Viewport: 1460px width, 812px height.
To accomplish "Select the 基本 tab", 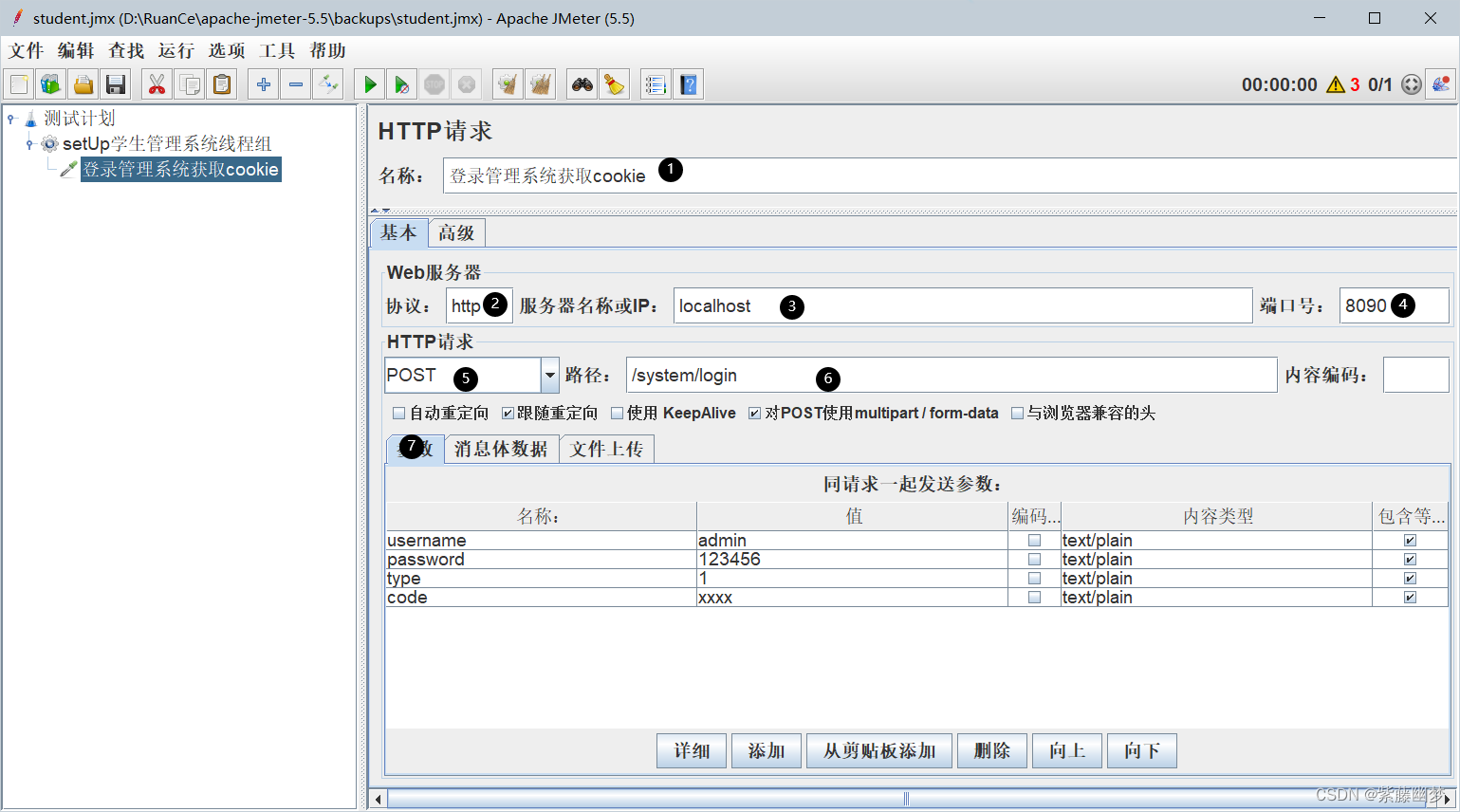I will click(398, 232).
